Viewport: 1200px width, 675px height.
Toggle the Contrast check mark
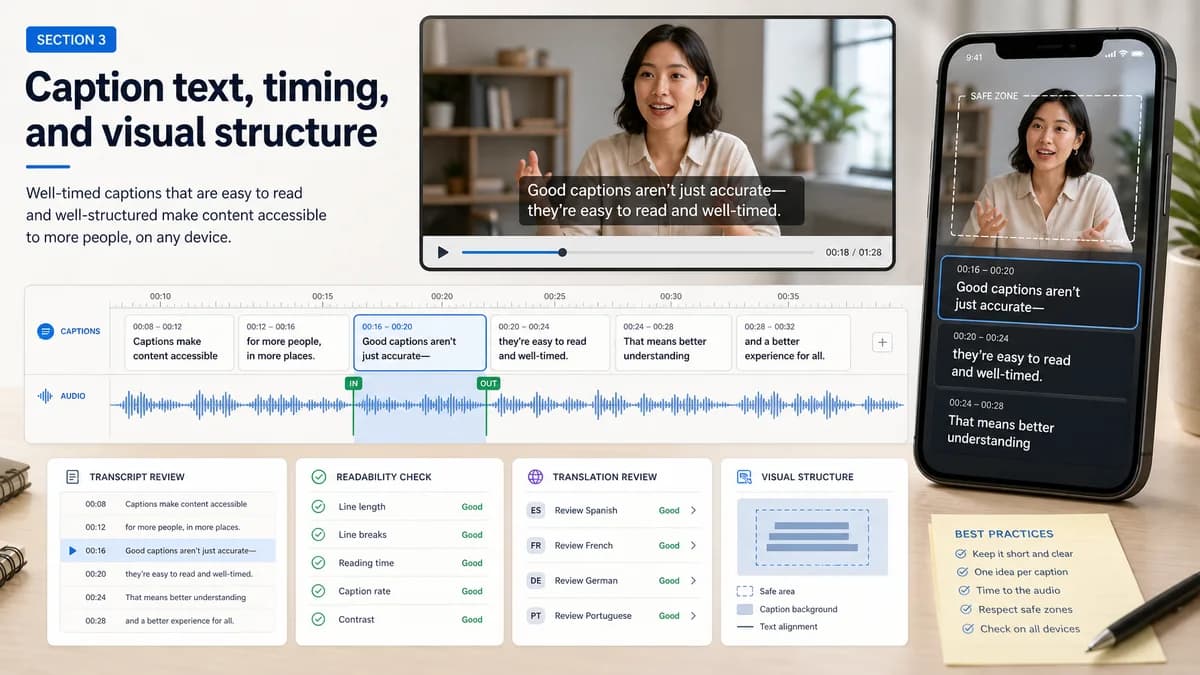point(319,619)
